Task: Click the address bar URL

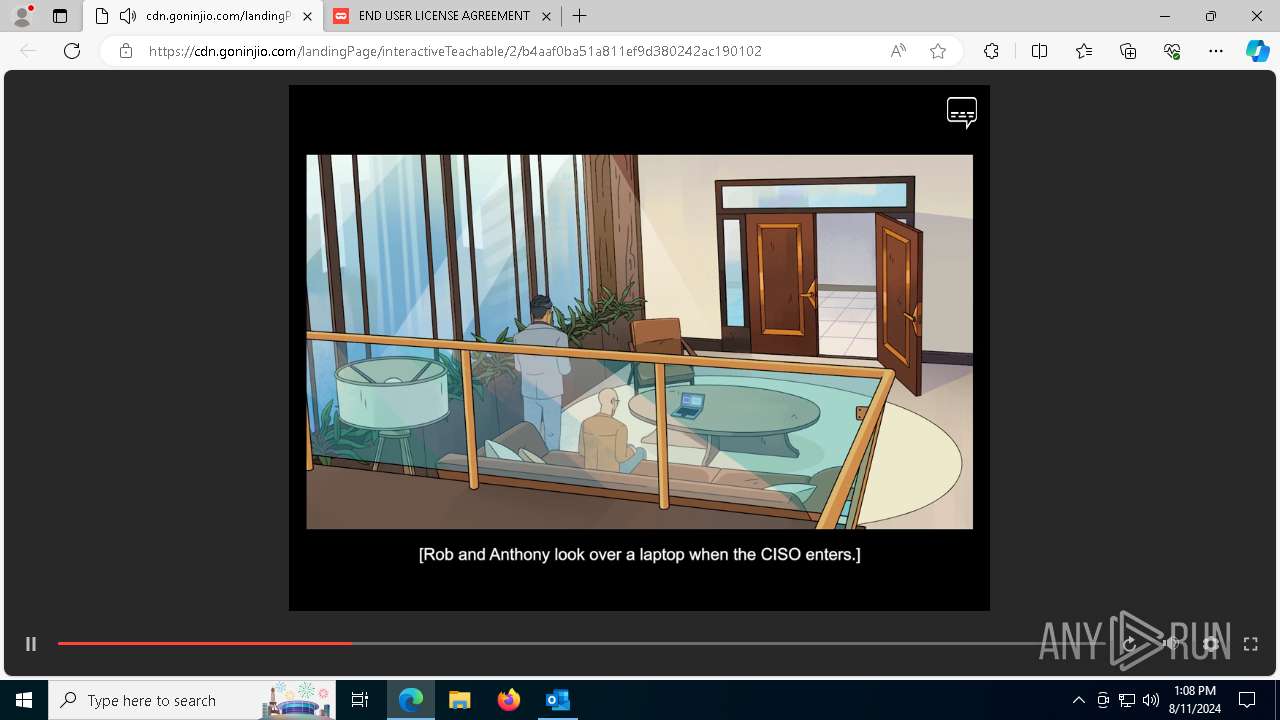Action: point(455,51)
